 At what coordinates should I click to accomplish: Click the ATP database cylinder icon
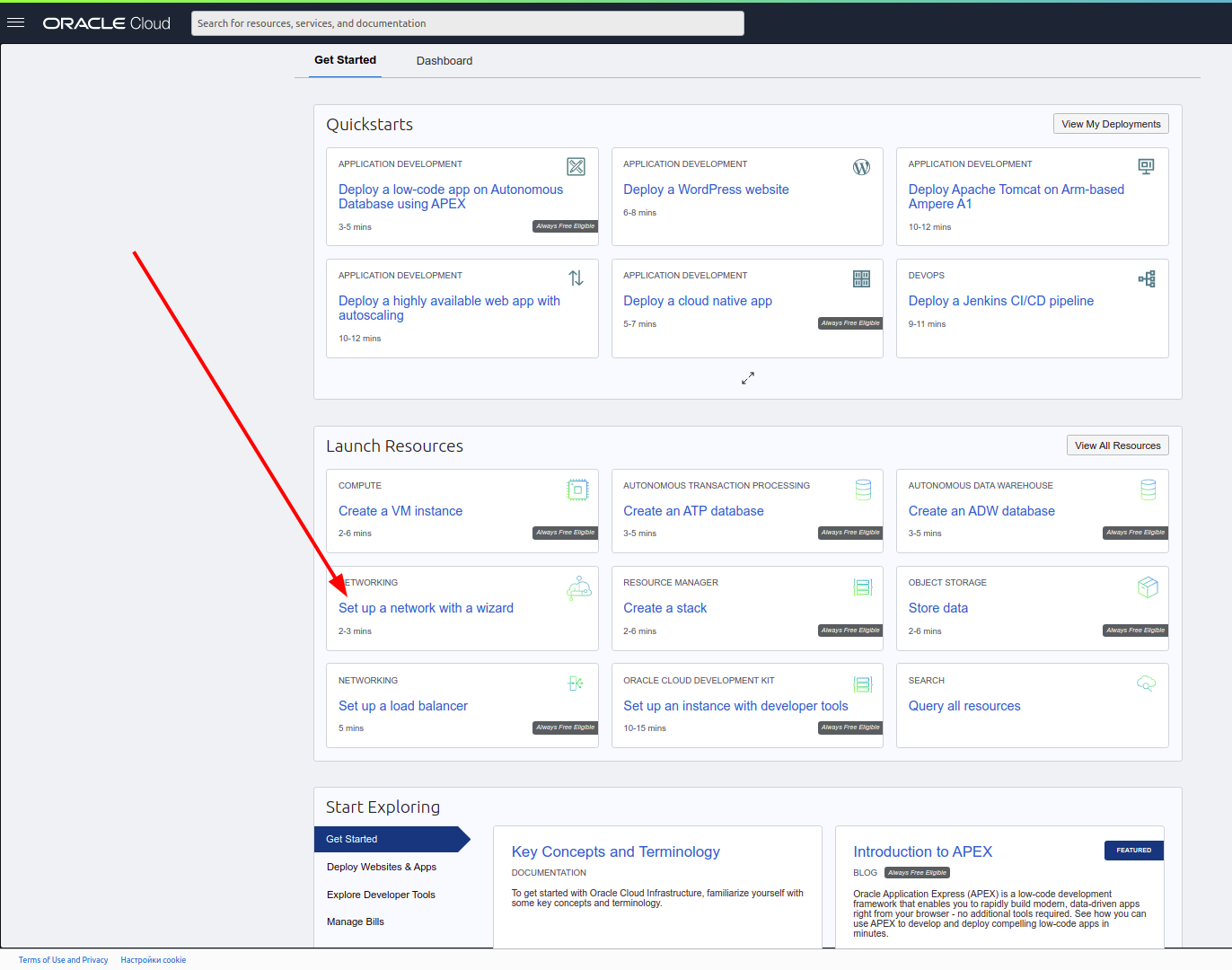[x=863, y=489]
